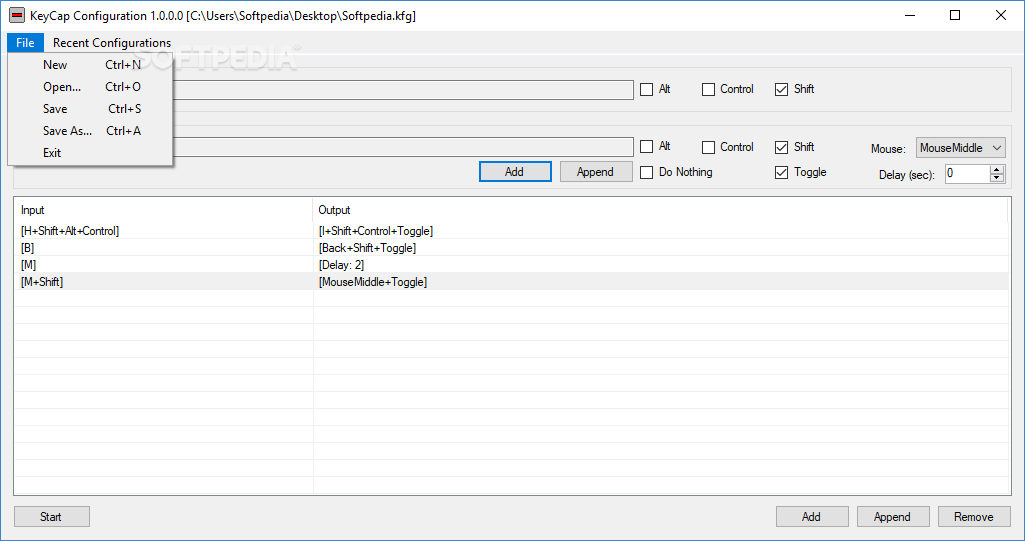Click the Input column header
Screen dimensions: 1025x541
(x=163, y=210)
